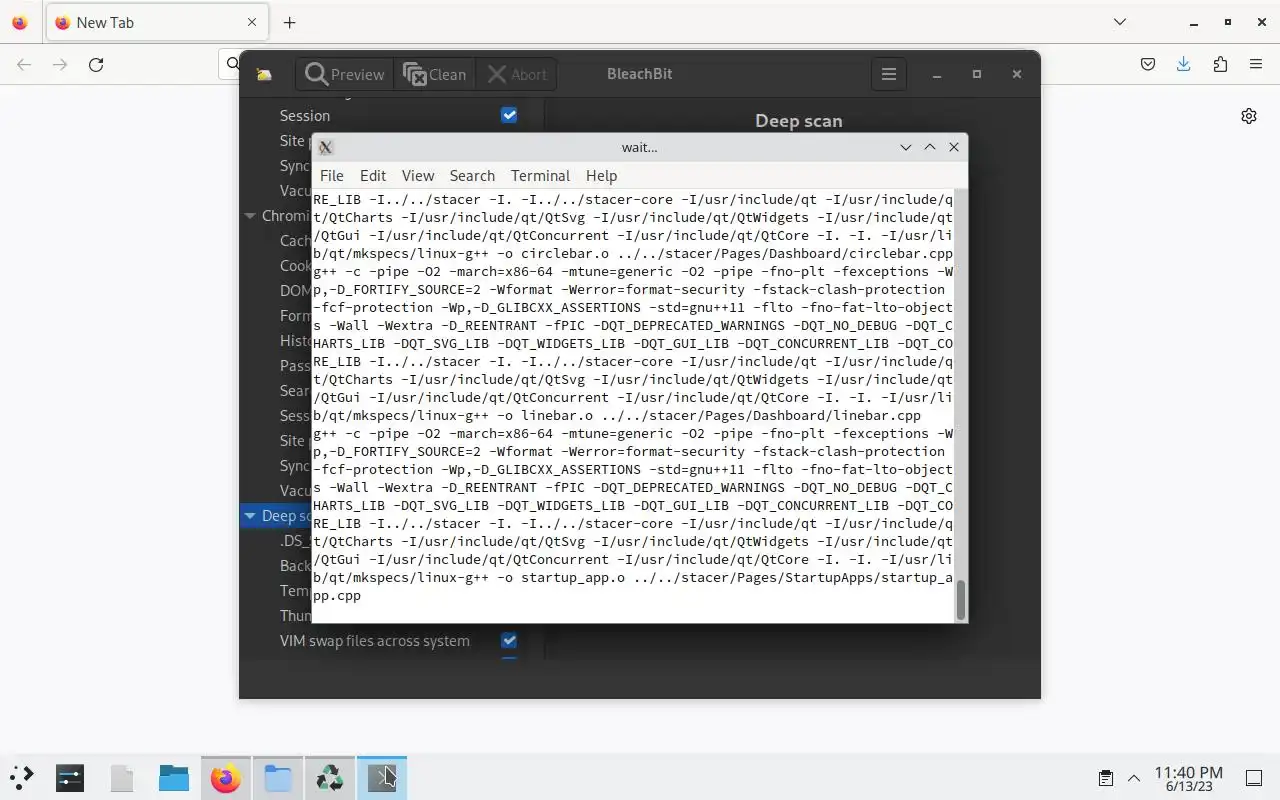Open the Firefox extensions panel

pos(1220,64)
